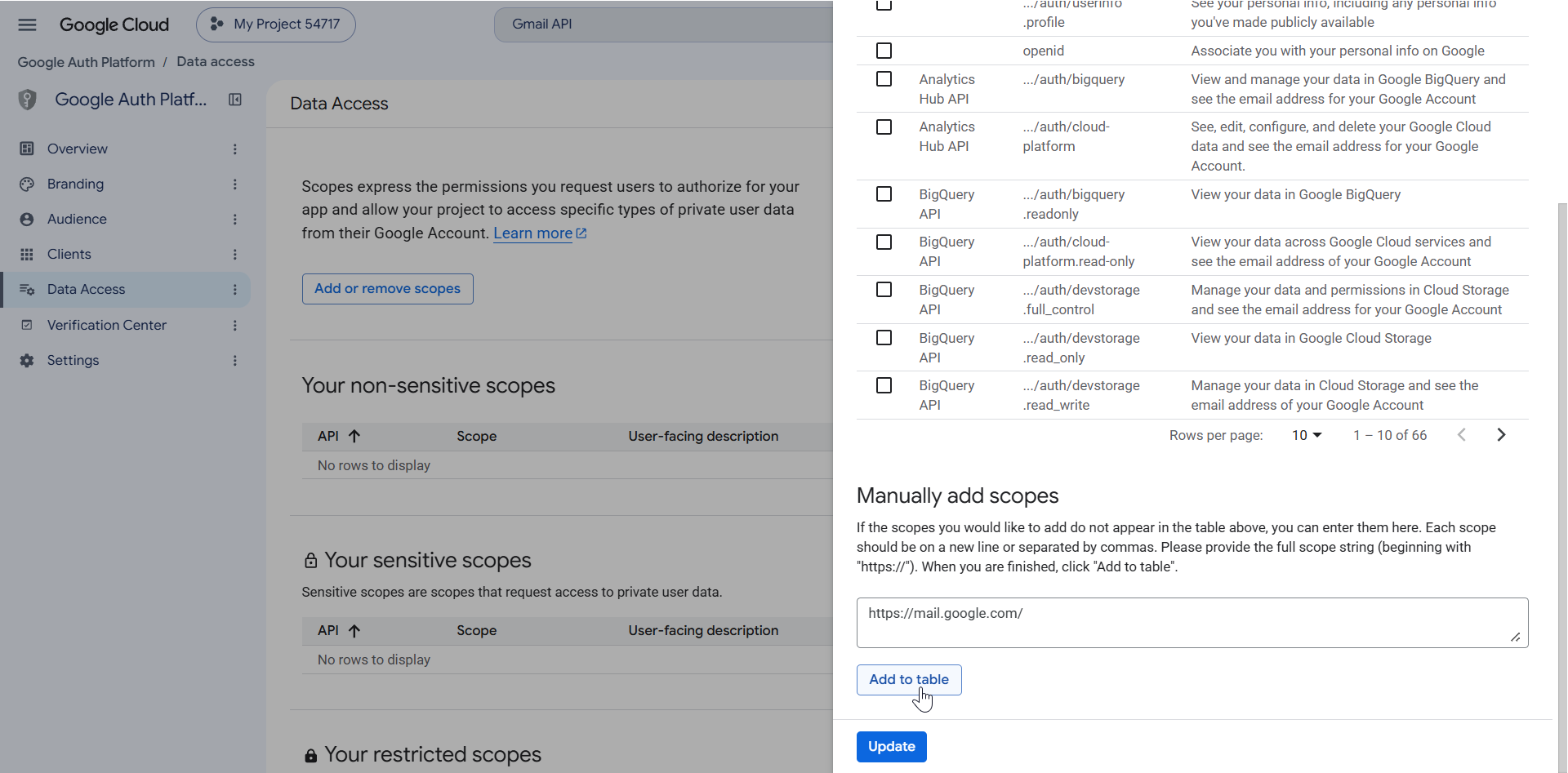The height and width of the screenshot is (773, 1568).
Task: Open the Learn more link
Action: [x=540, y=233]
